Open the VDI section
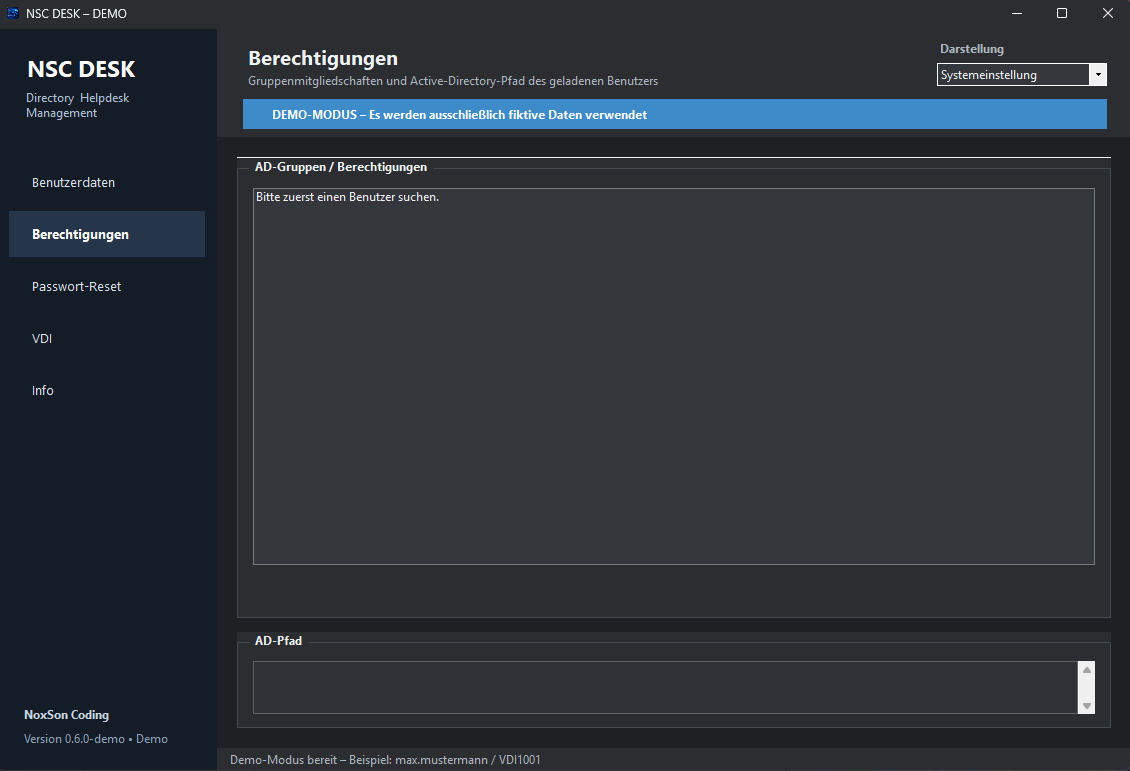The height and width of the screenshot is (771, 1130). coord(107,338)
